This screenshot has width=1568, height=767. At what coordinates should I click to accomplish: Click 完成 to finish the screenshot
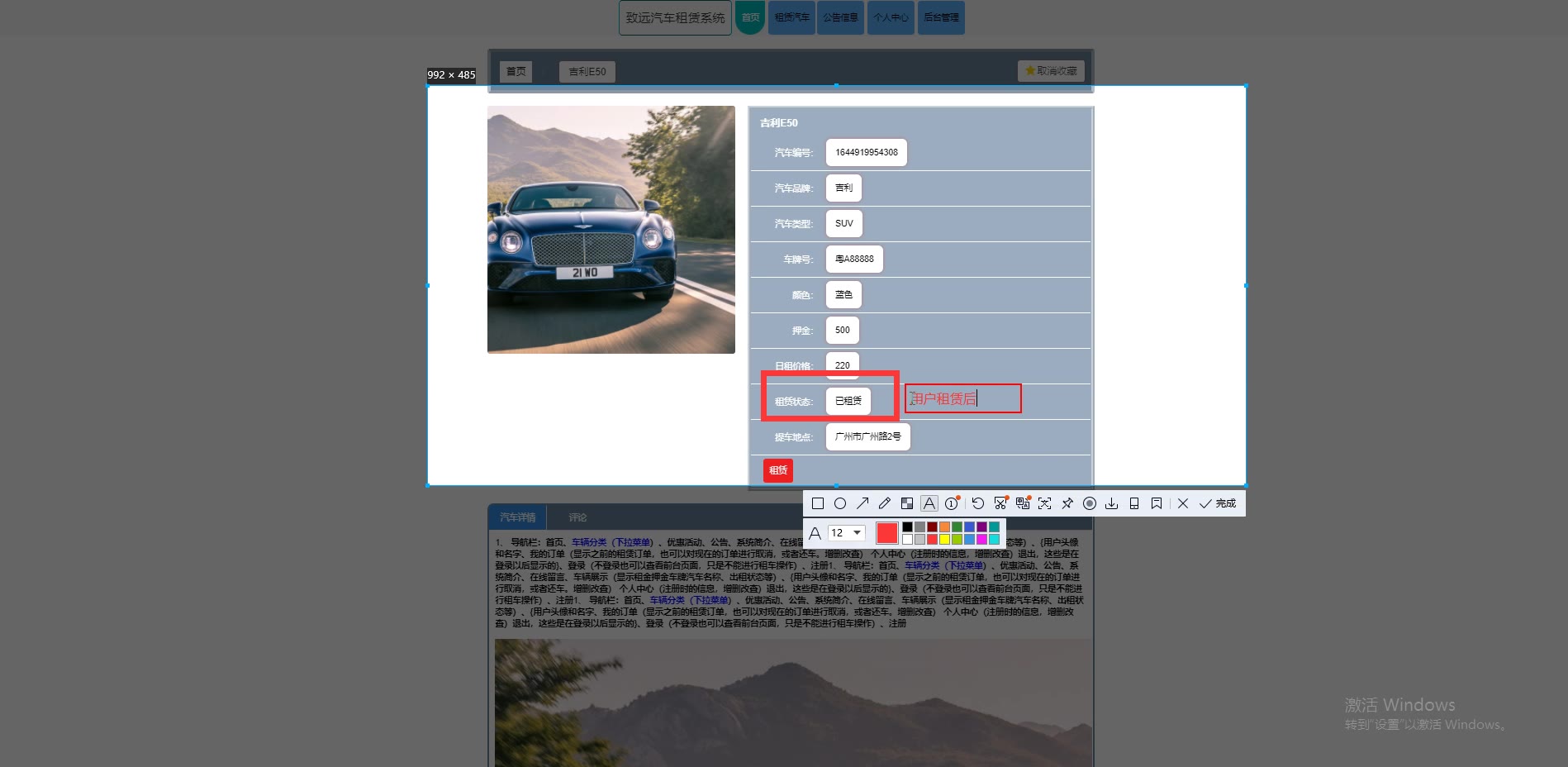point(1218,503)
